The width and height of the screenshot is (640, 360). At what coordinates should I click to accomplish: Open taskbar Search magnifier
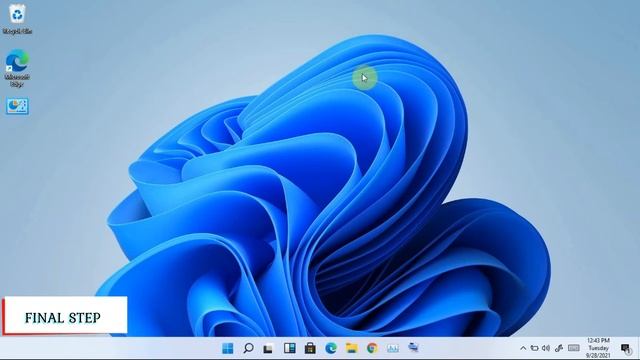tap(248, 348)
